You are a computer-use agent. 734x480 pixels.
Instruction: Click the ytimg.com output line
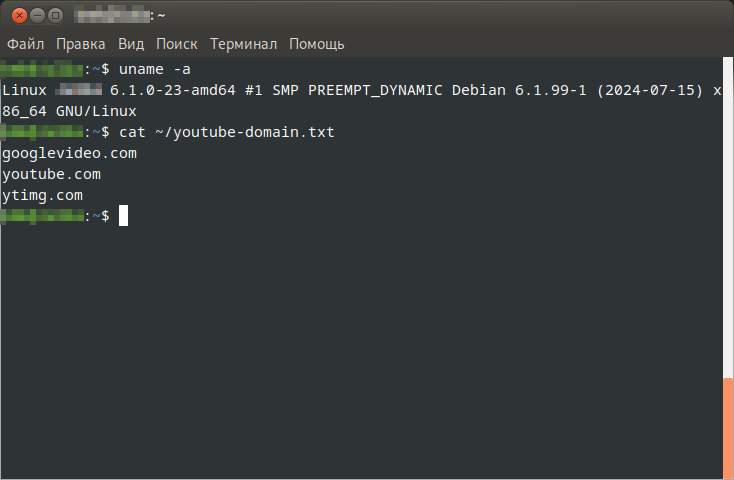43,195
